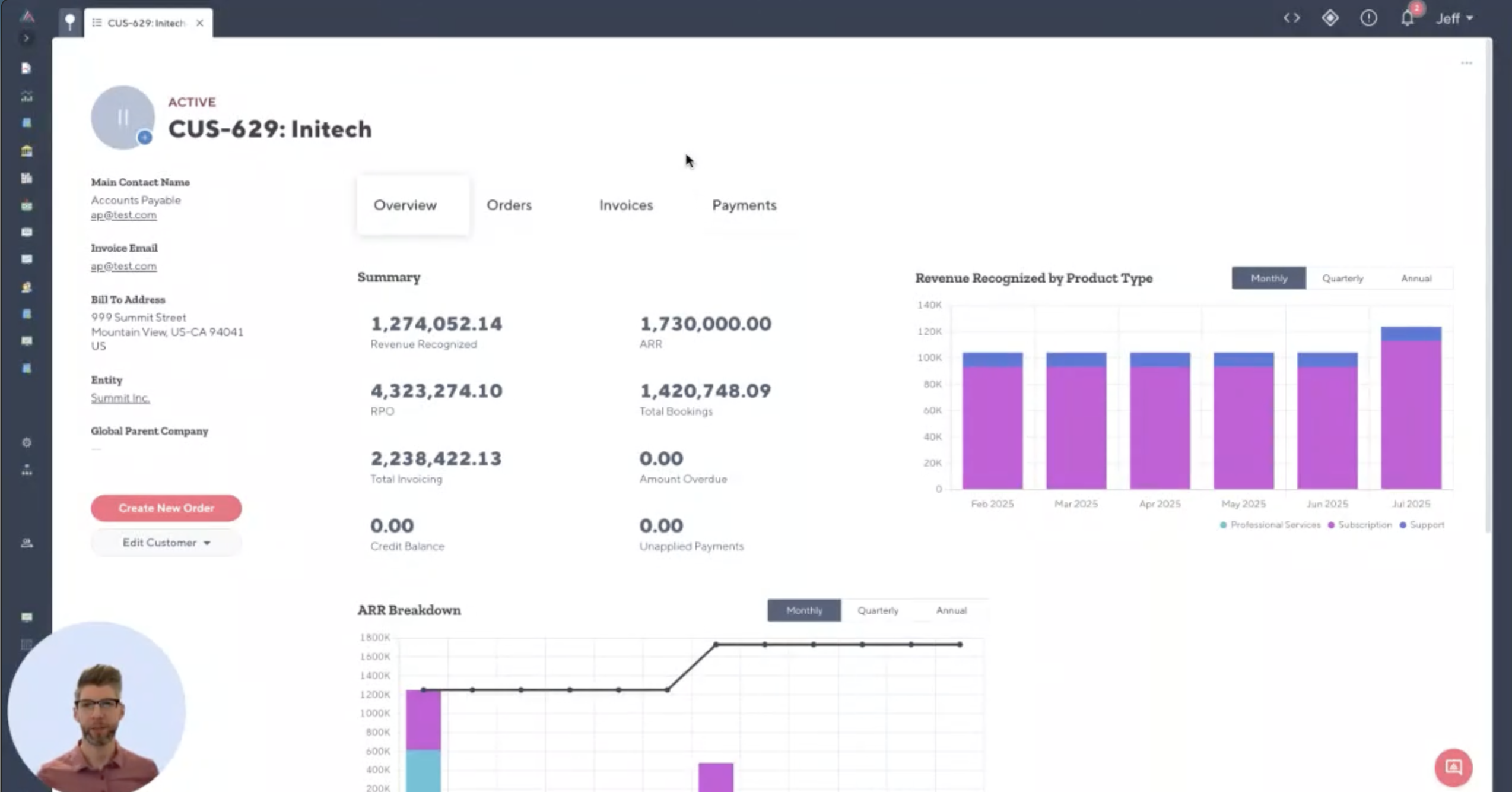Open the users group sidebar icon
Screen dimensions: 1512x792
click(x=26, y=543)
